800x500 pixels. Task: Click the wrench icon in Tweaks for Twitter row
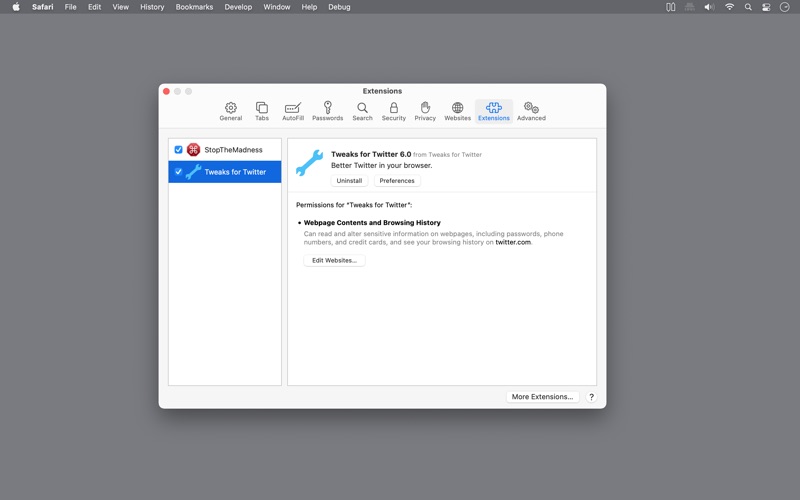pyautogui.click(x=193, y=172)
